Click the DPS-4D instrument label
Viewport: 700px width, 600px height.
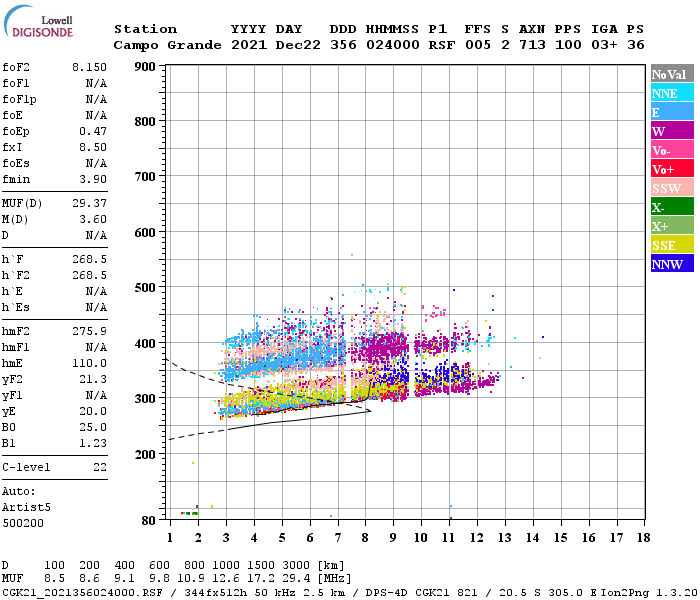pos(386,593)
